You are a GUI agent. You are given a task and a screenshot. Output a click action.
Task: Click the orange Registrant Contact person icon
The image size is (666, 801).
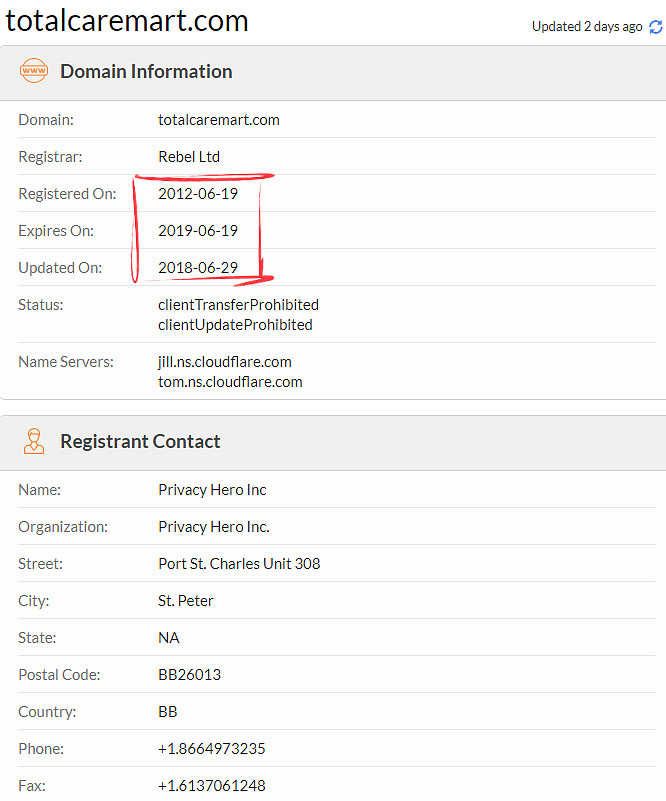point(34,441)
